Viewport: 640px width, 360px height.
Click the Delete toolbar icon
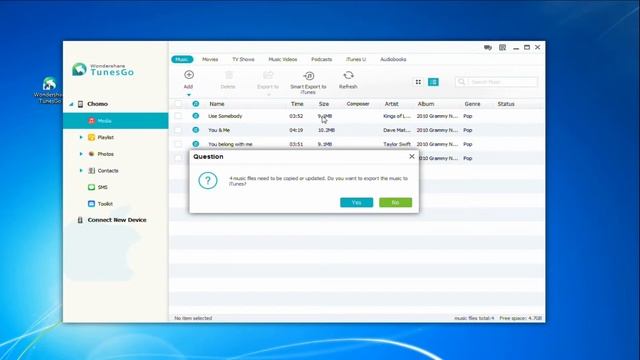point(229,75)
